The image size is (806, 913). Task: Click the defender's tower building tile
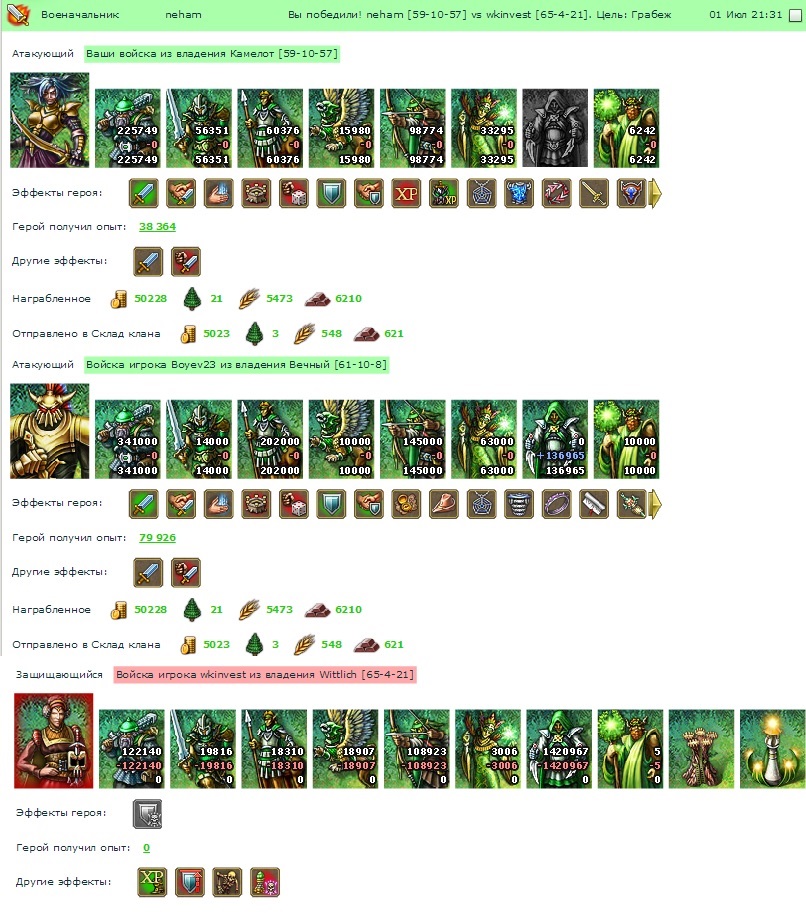[701, 749]
